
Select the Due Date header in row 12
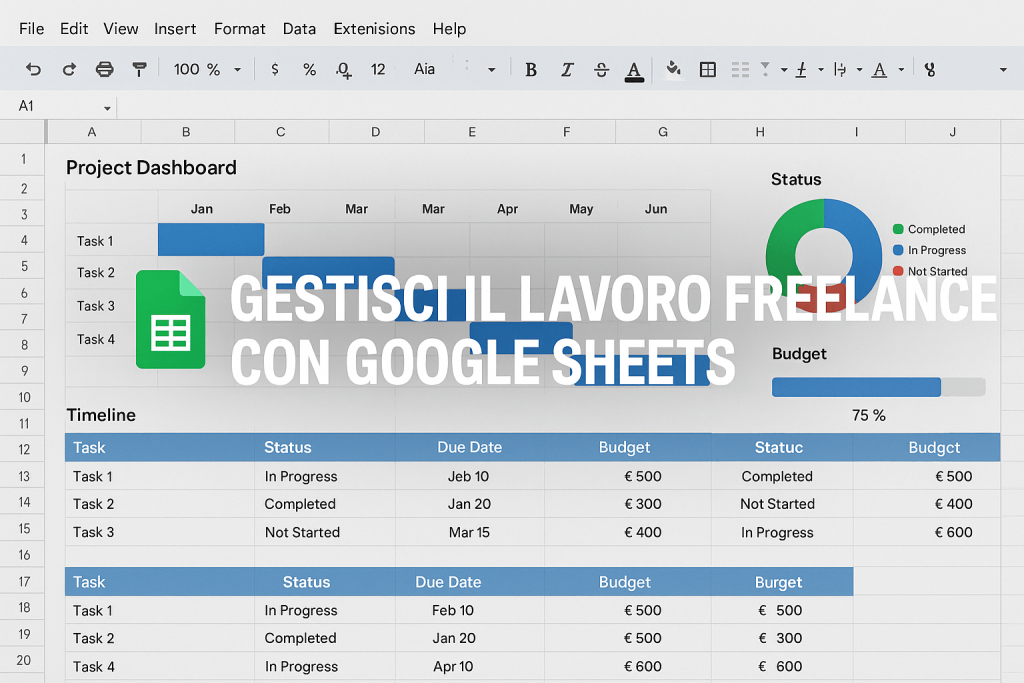(x=470, y=447)
